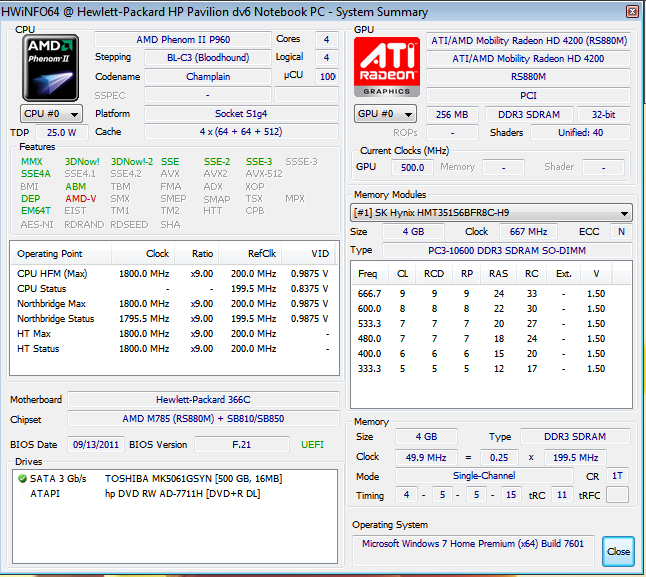Click the Windows 7 Home Premium OS field
This screenshot has width=646, height=577.
point(473,550)
